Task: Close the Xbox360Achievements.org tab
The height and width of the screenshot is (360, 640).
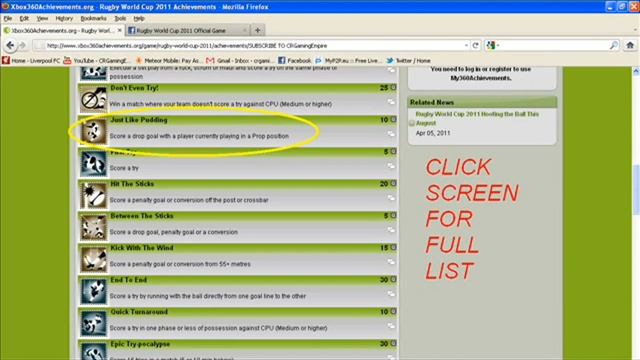Action: (x=119, y=30)
